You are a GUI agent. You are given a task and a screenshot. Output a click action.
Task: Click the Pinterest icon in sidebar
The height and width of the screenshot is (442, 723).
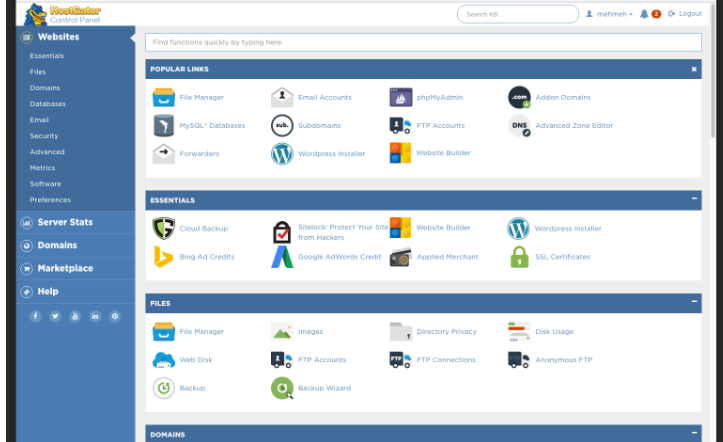[115, 316]
